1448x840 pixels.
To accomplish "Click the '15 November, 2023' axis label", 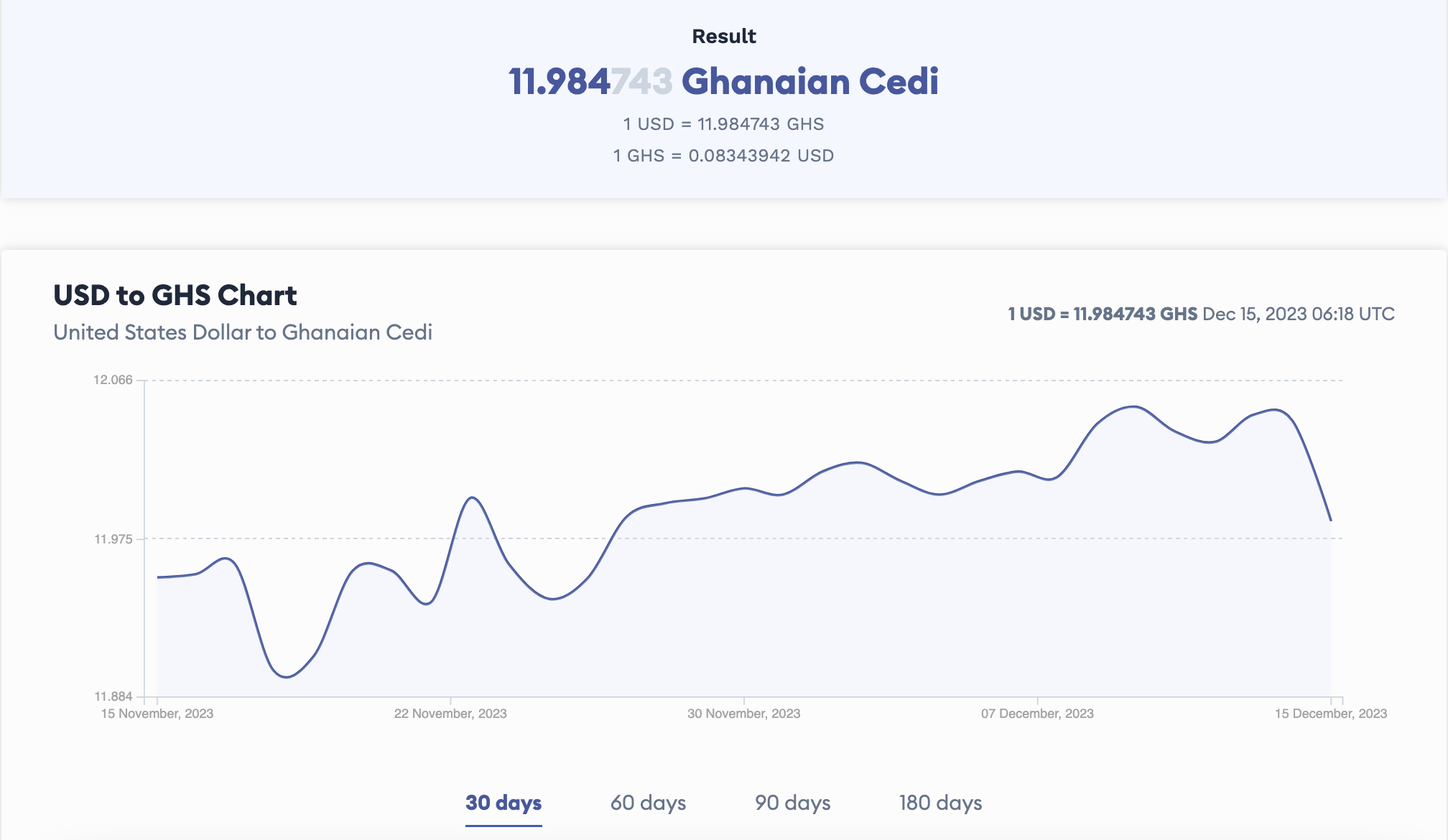I will click(158, 714).
